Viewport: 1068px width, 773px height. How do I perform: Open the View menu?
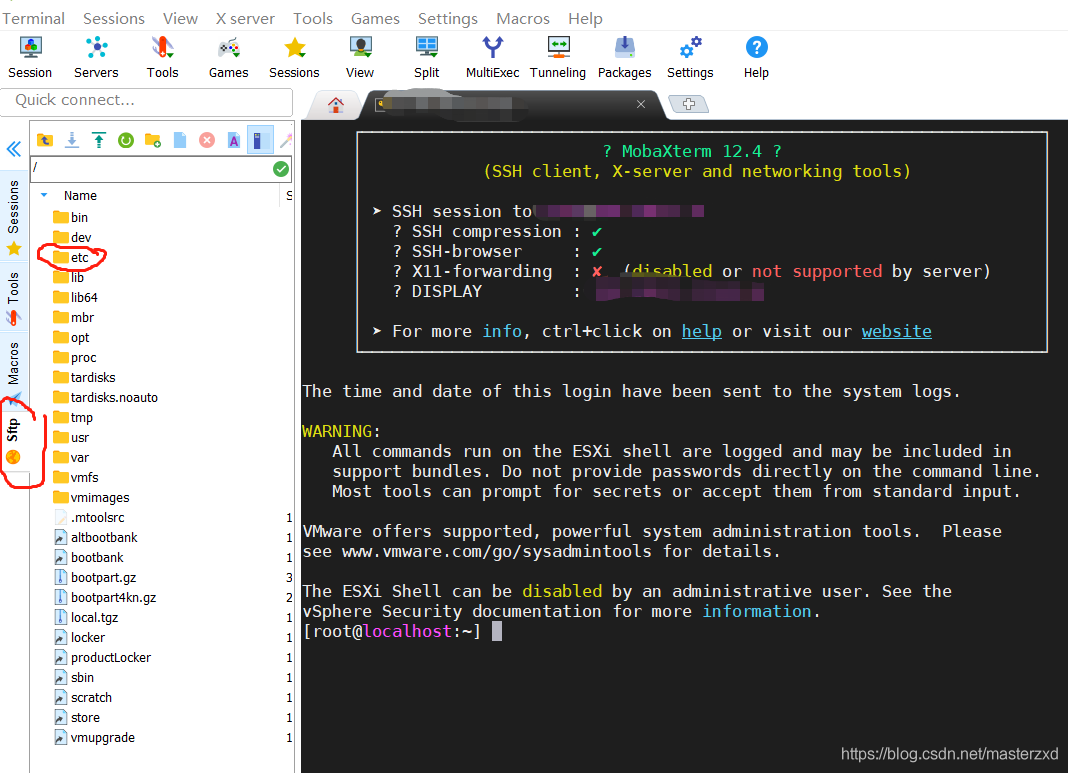180,18
